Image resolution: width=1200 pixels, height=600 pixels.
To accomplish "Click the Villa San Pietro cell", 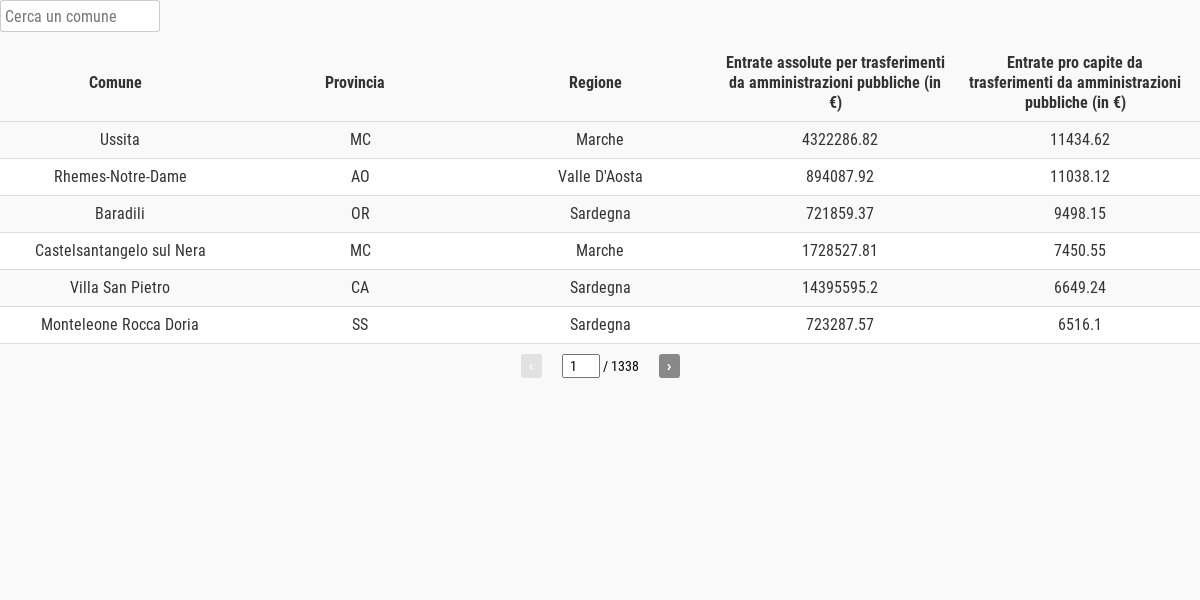I will click(120, 288).
